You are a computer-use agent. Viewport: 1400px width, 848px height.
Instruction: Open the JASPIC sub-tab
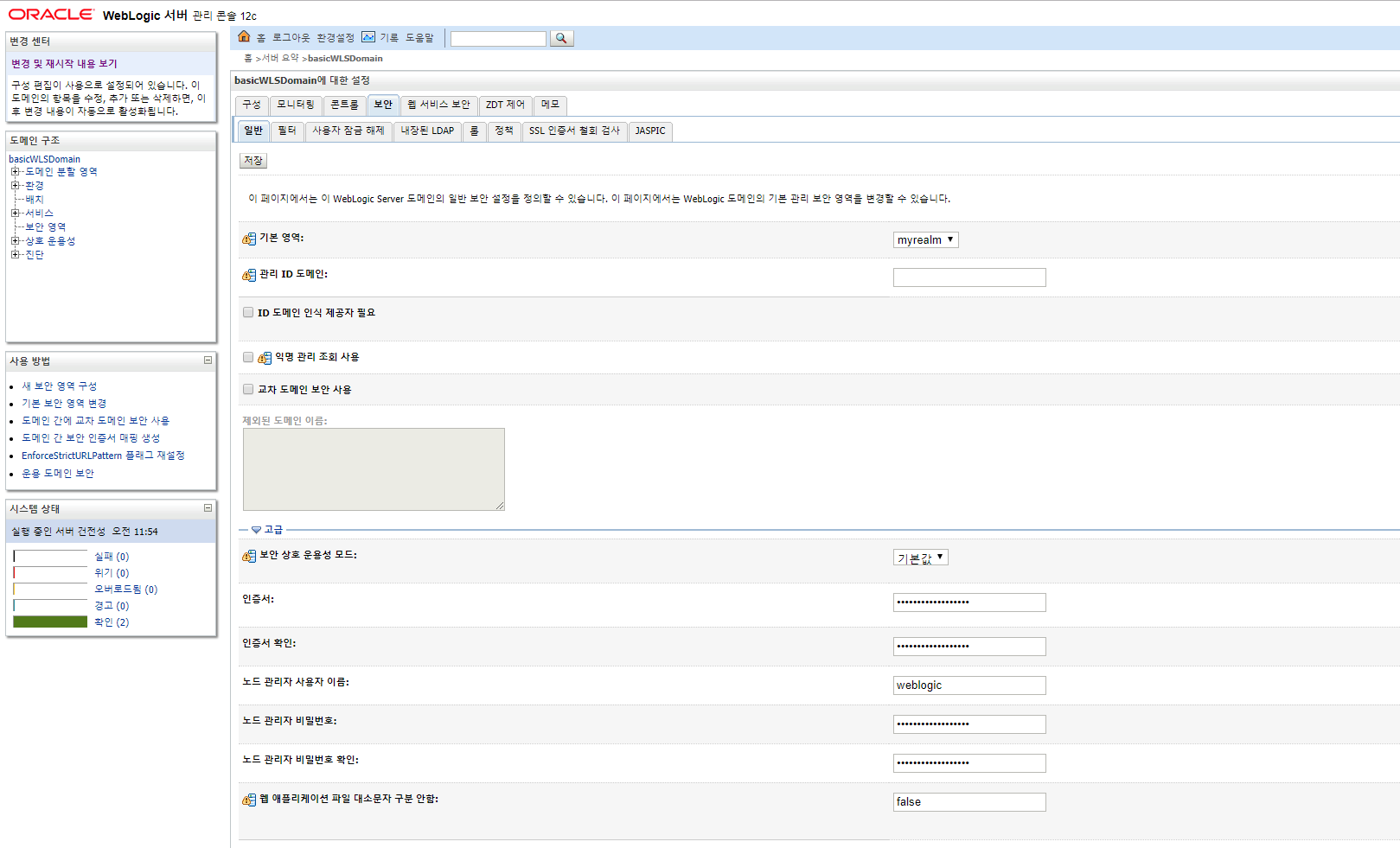click(650, 131)
